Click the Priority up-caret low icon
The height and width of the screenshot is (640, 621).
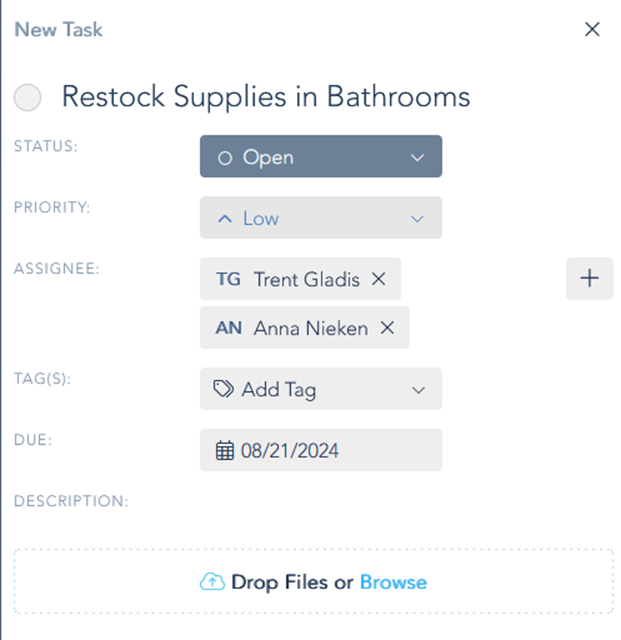(x=225, y=219)
